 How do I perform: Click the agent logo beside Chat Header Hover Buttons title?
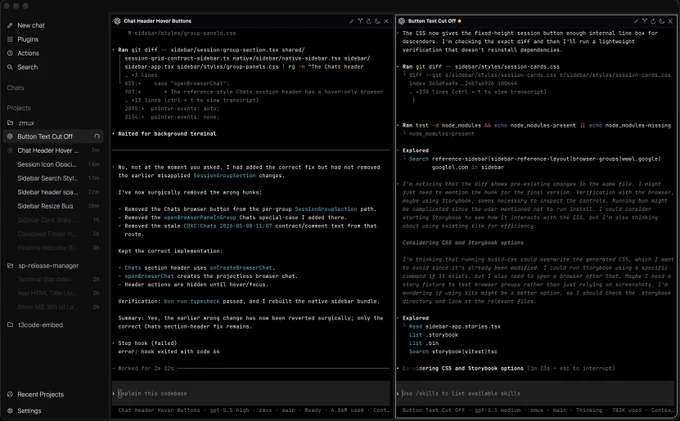[x=117, y=21]
